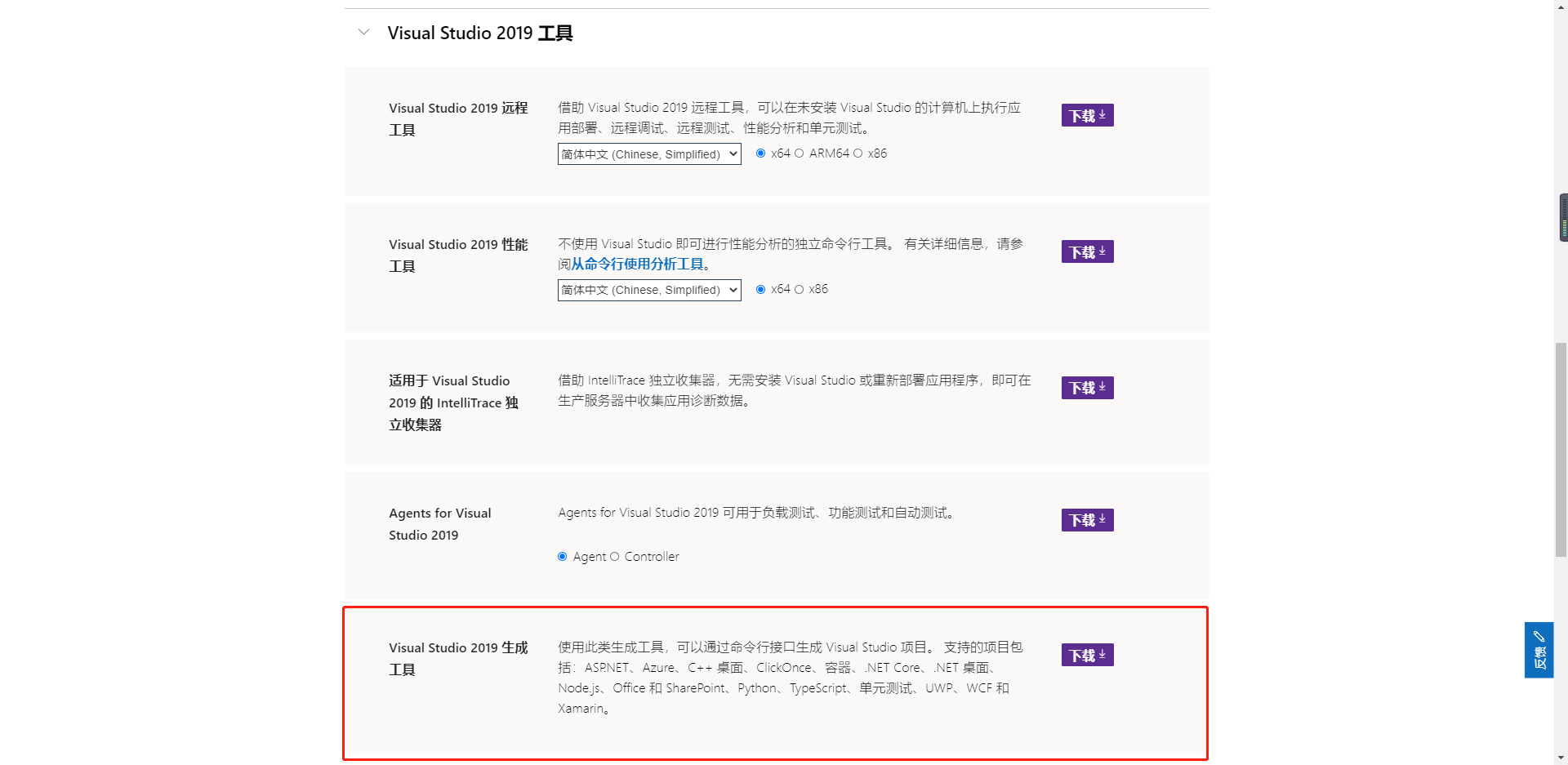Collapse the Visual Studio 2019 工具 section chevron
The height and width of the screenshot is (765, 1568).
coord(364,33)
